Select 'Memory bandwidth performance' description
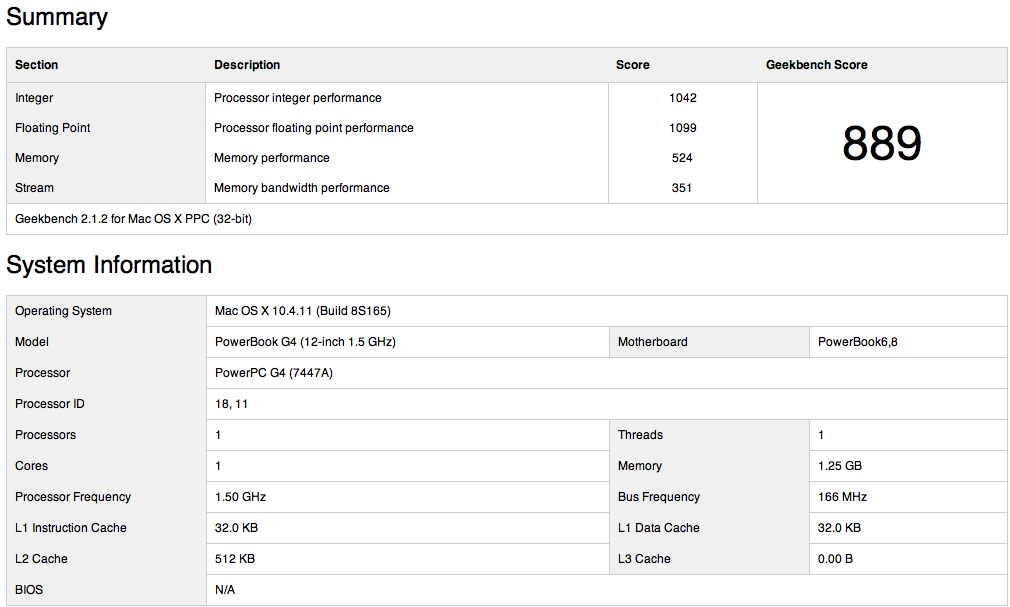This screenshot has width=1010, height=607. click(x=301, y=188)
